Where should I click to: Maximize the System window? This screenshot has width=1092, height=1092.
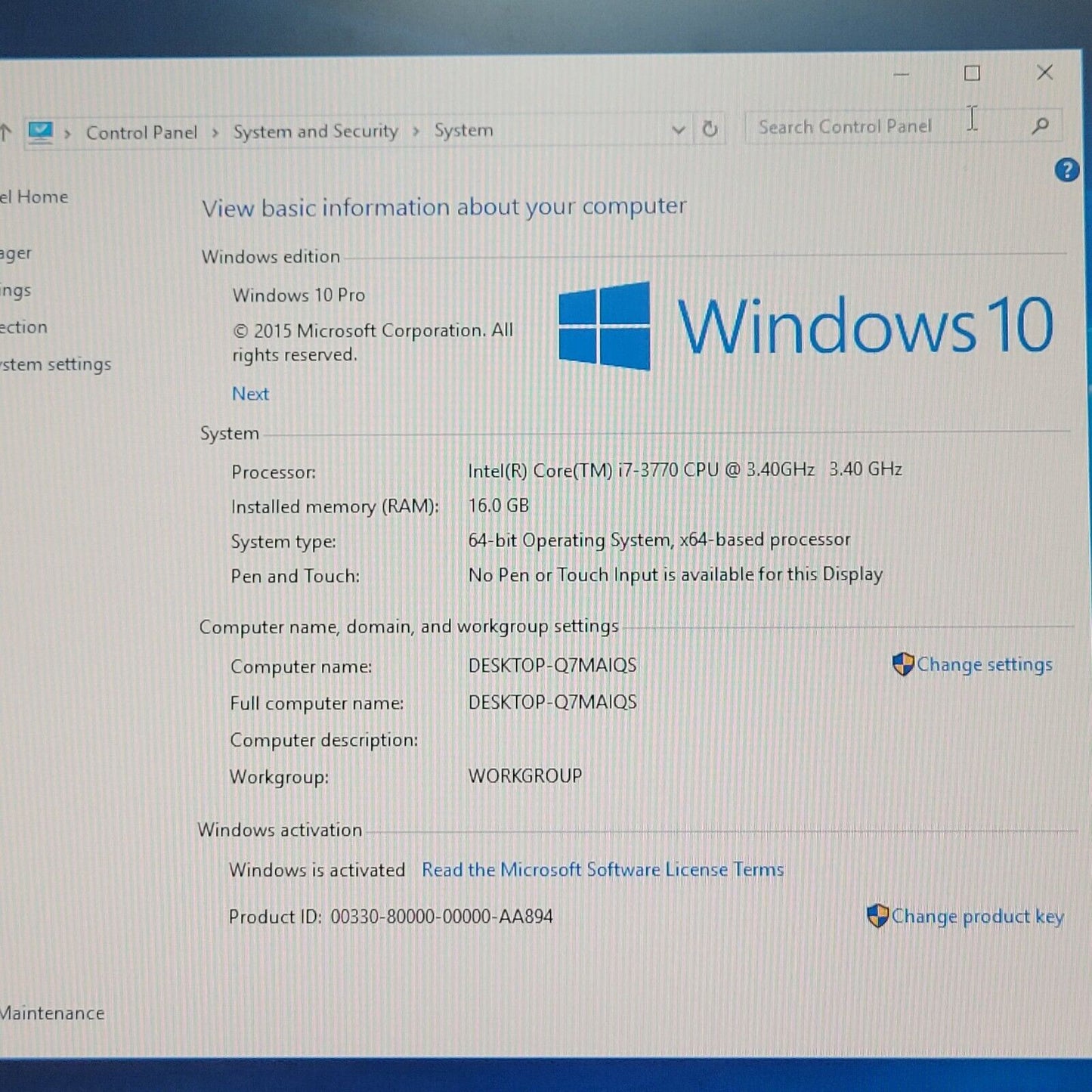[972, 73]
